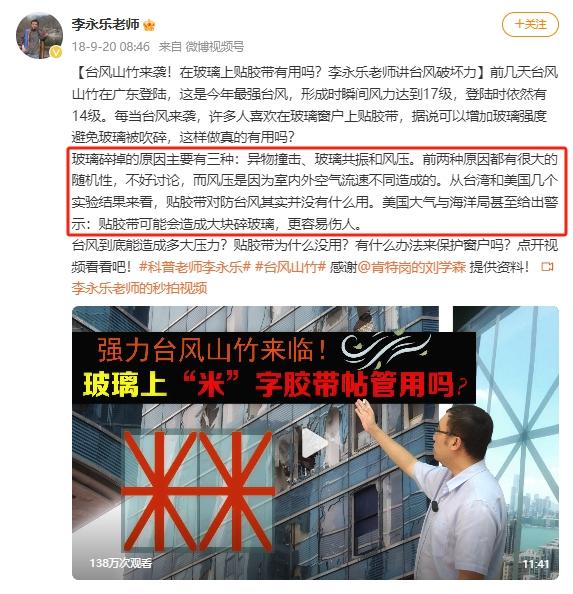Viewport: 573px width, 594px height.
Task: Click the 李永乐老师 username
Action: pyautogui.click(x=106, y=25)
